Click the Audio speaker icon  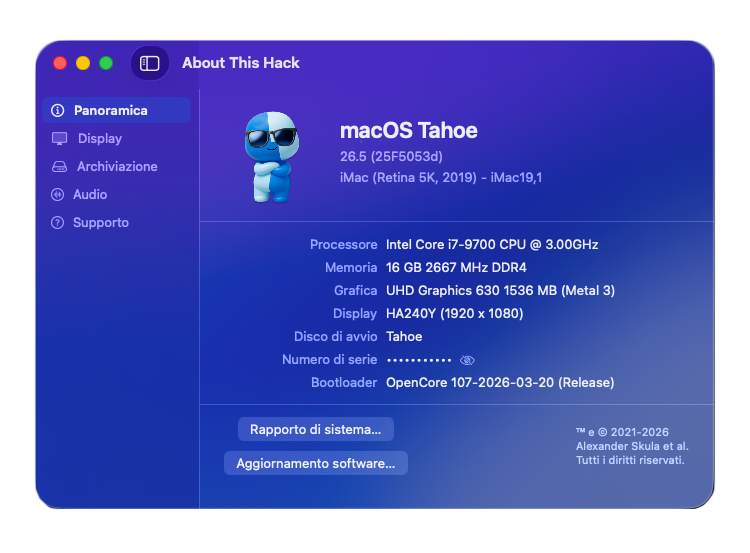click(x=58, y=195)
